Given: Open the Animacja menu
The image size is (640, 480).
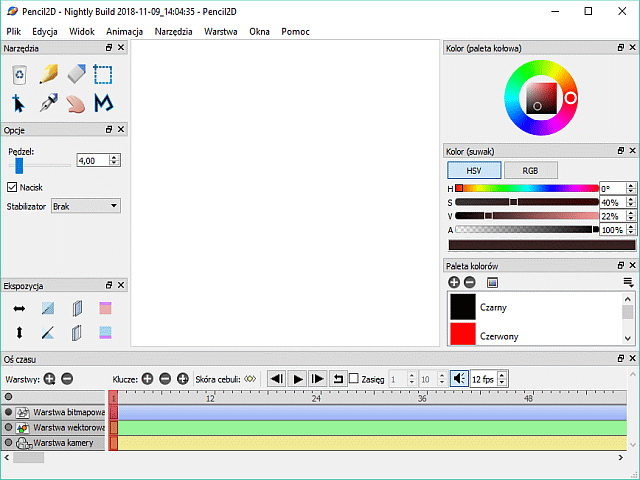Looking at the screenshot, I should (124, 31).
